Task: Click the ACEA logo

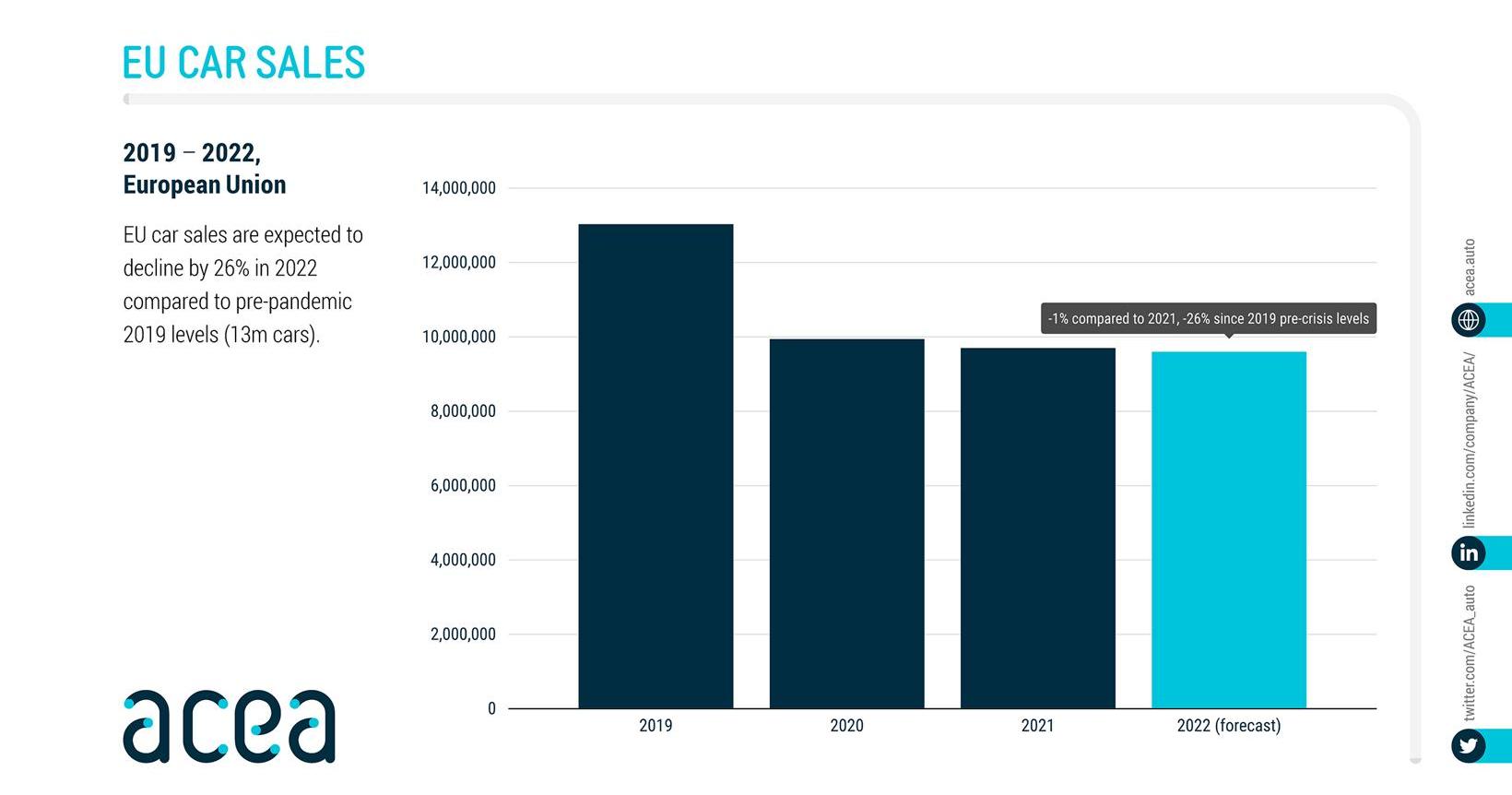Action: [230, 726]
